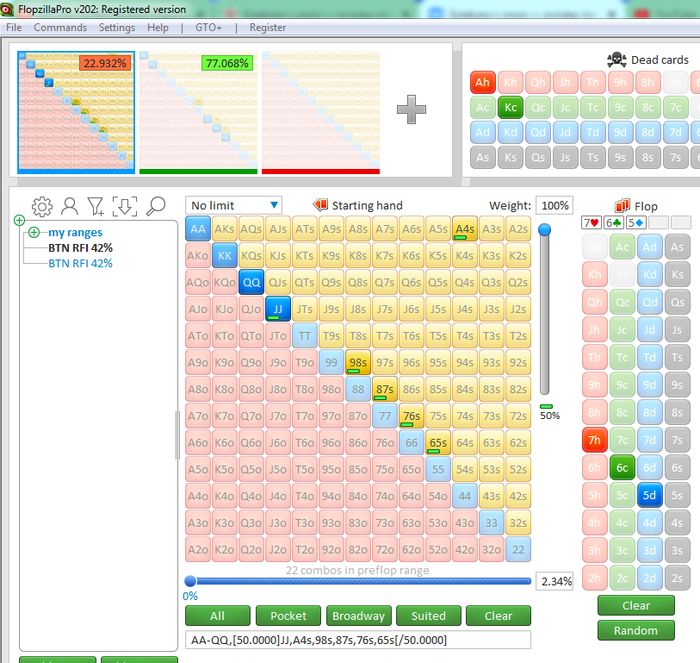This screenshot has height=663, width=700.
Task: Click the Pocket range button
Action: point(288,616)
